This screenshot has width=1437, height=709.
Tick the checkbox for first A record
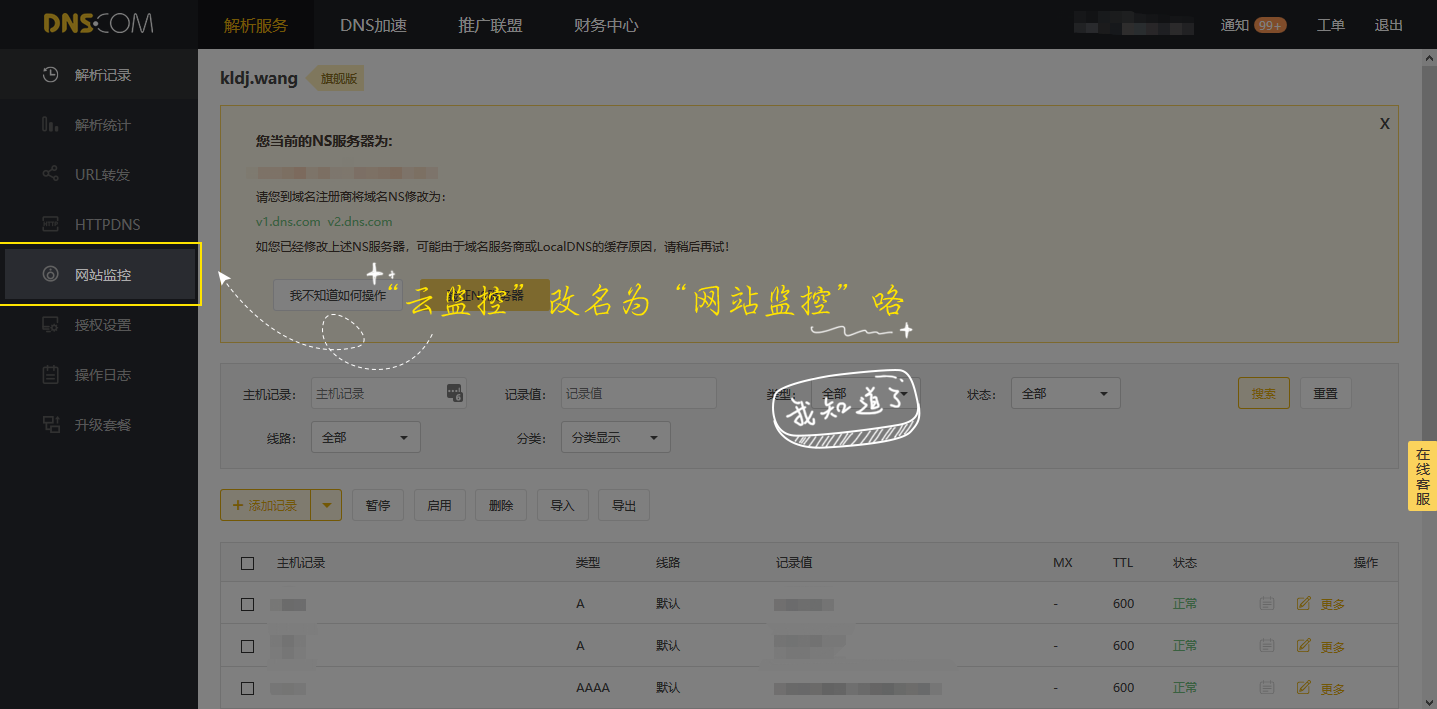coord(248,604)
